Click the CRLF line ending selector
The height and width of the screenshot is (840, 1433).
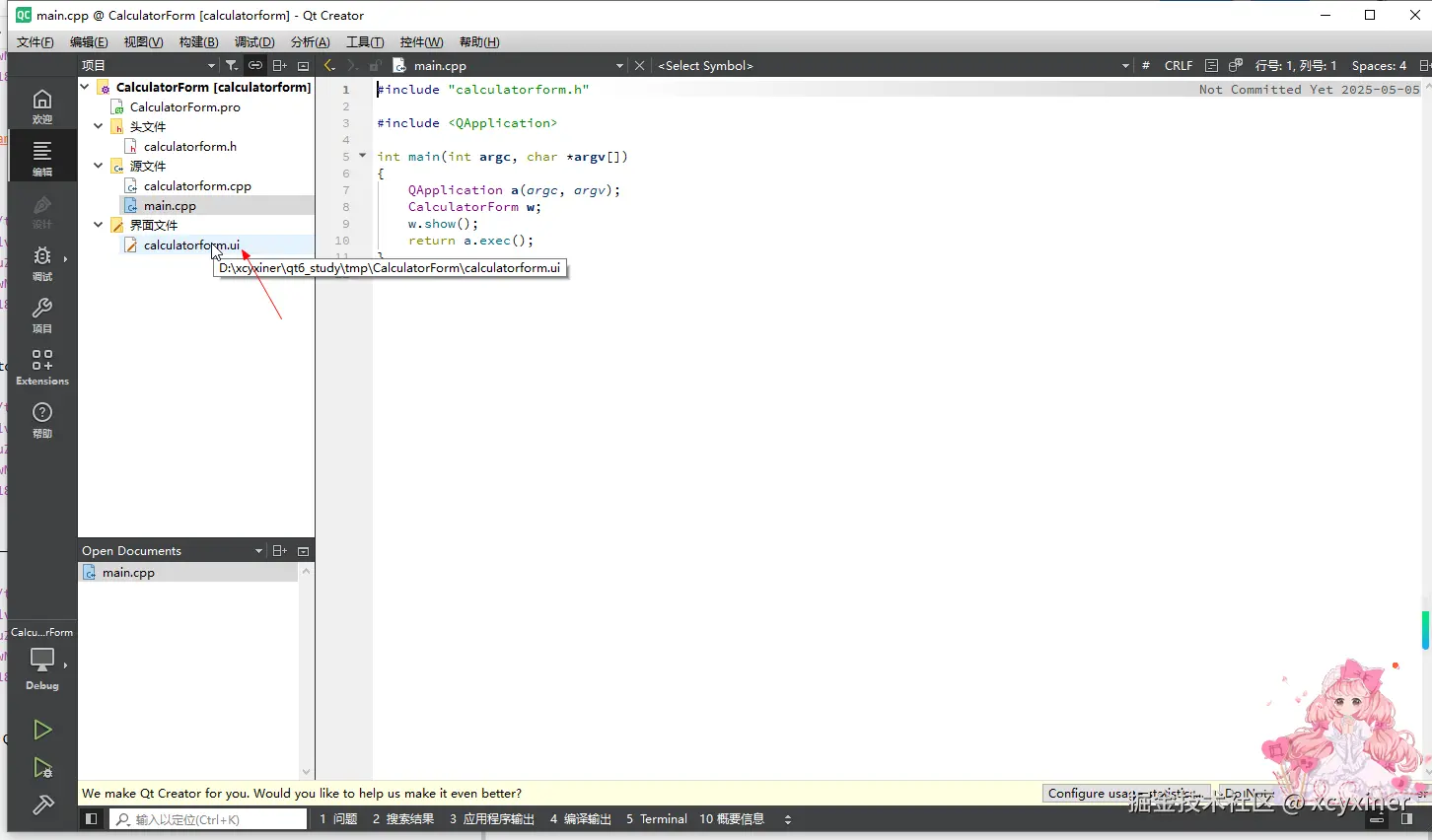[1179, 66]
